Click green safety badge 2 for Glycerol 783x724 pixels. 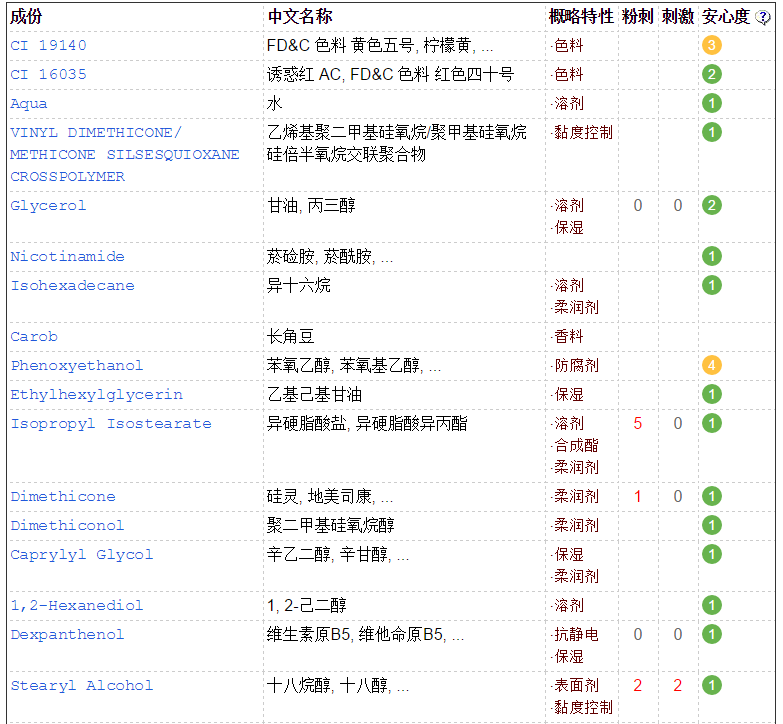711,205
